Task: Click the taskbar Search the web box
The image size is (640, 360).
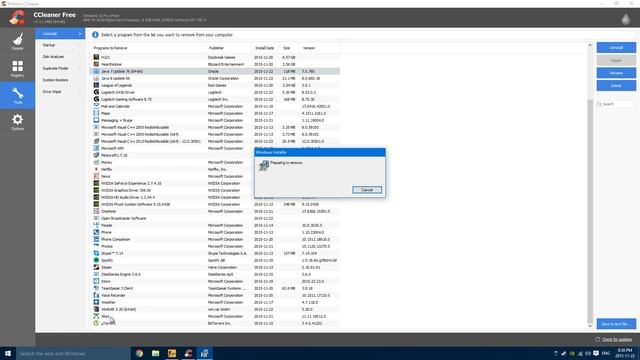Action: 73,353
